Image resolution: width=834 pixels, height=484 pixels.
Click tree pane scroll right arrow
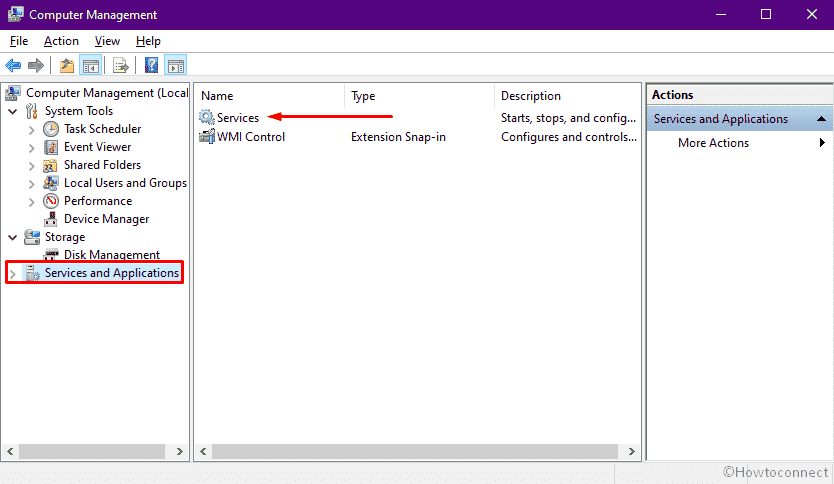180,452
